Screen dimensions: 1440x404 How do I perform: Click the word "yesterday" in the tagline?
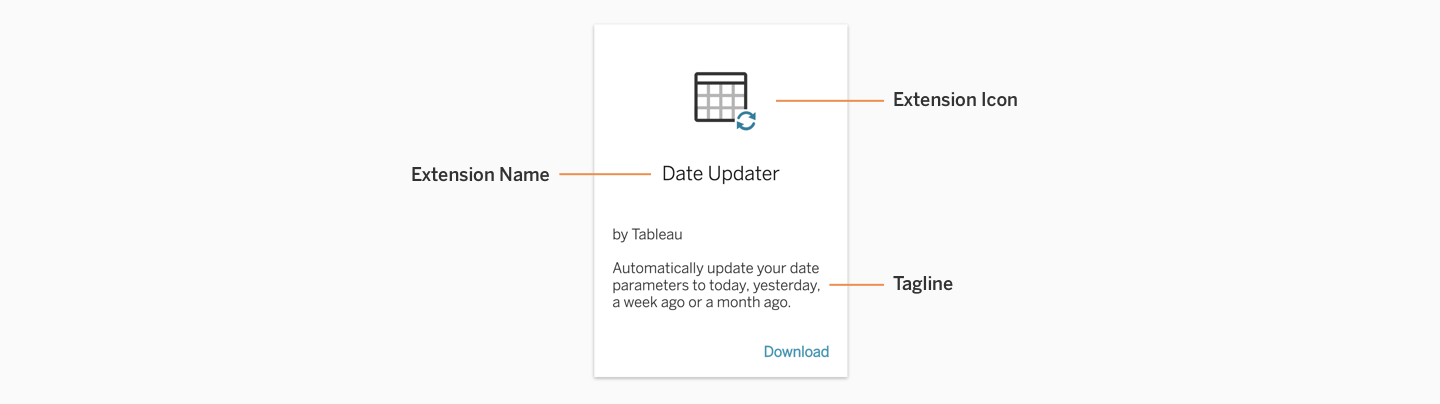coord(783,286)
